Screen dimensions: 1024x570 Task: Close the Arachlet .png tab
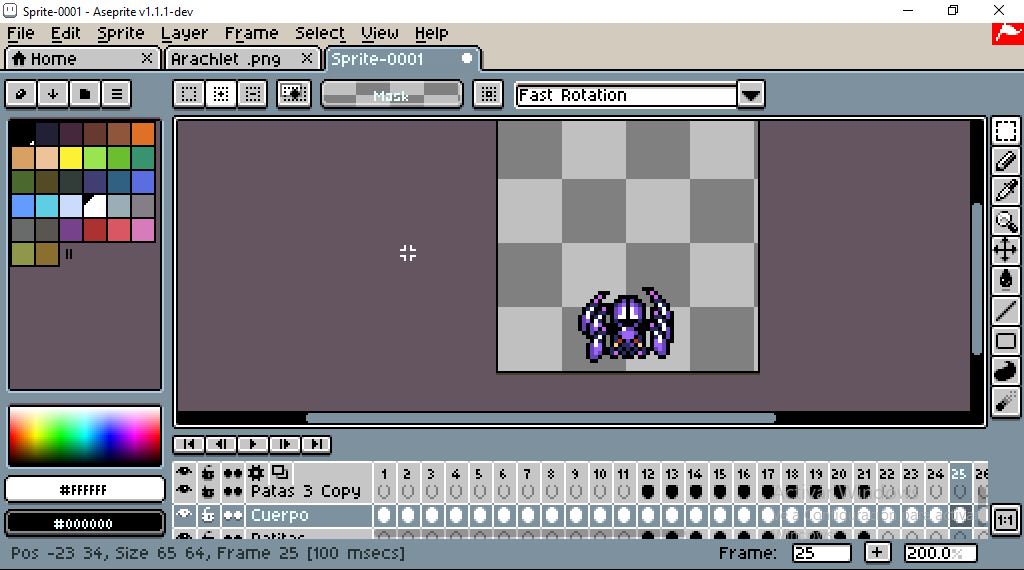(306, 58)
